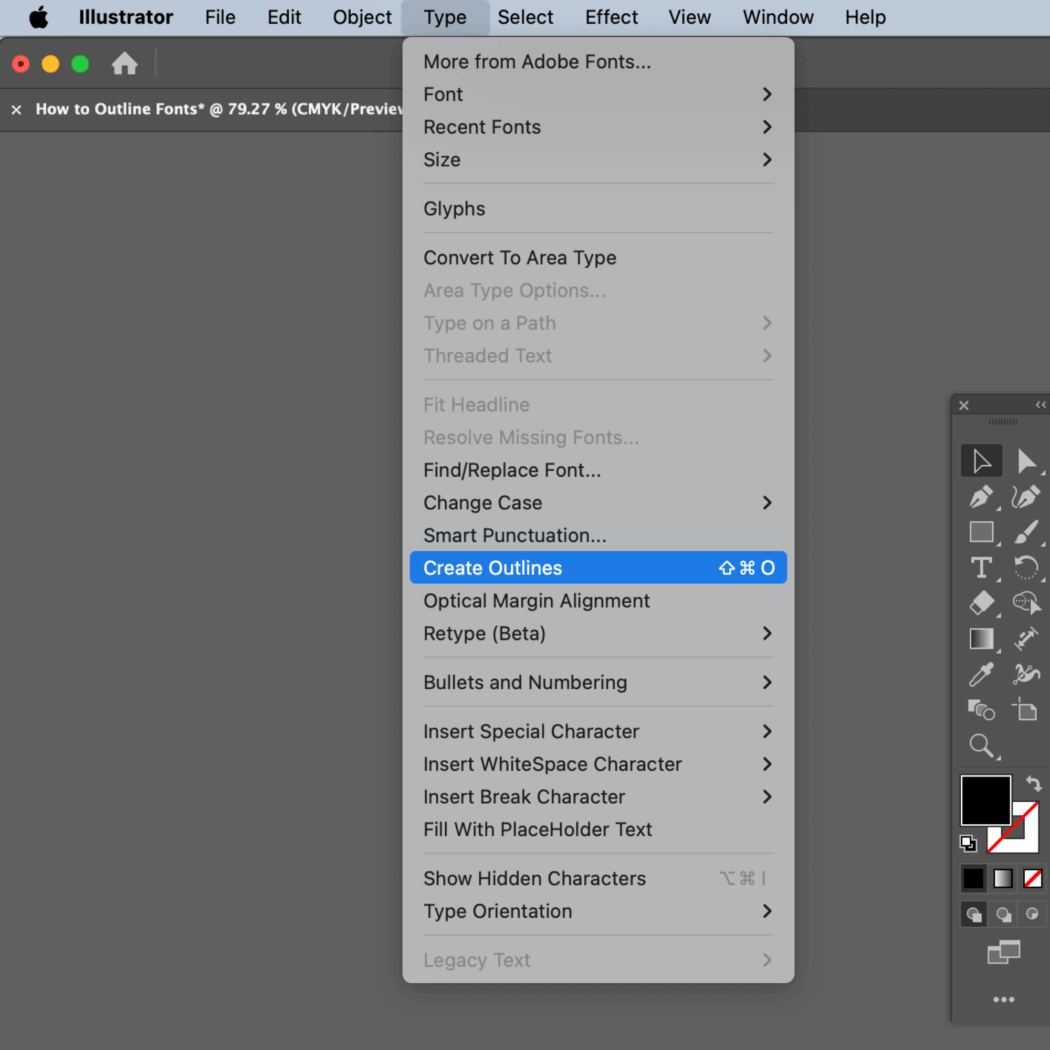Switch to How to Outline Fonts tab
Image resolution: width=1050 pixels, height=1050 pixels.
[218, 109]
